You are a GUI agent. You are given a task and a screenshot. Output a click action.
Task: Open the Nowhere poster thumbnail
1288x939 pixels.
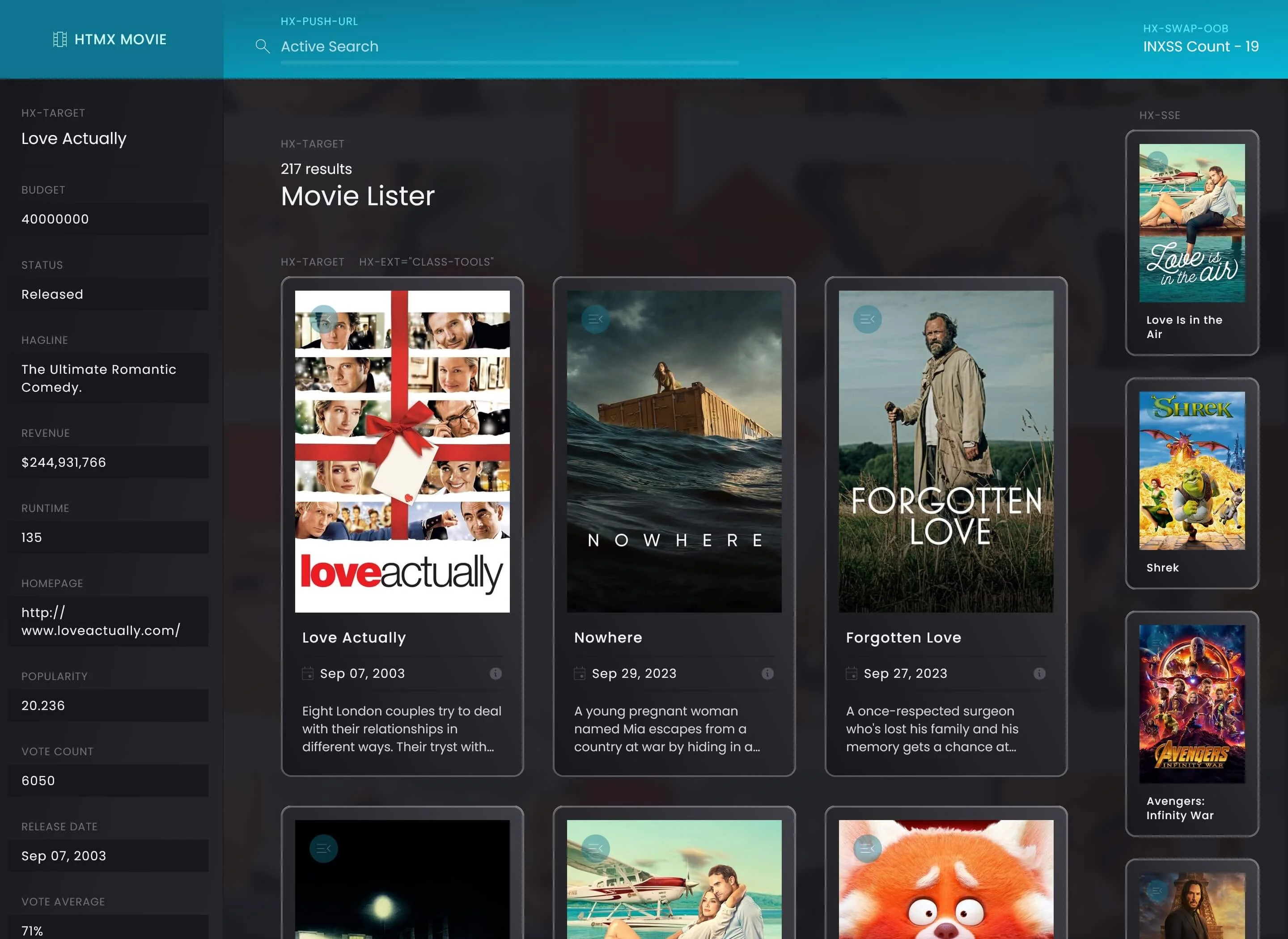point(674,451)
